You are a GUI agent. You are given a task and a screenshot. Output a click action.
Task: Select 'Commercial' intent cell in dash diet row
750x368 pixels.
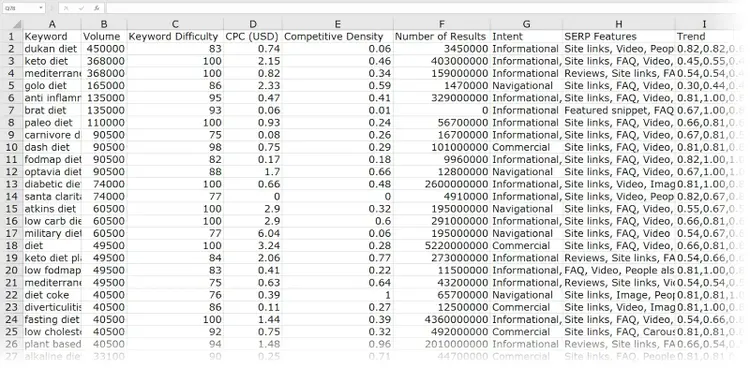tap(526, 147)
